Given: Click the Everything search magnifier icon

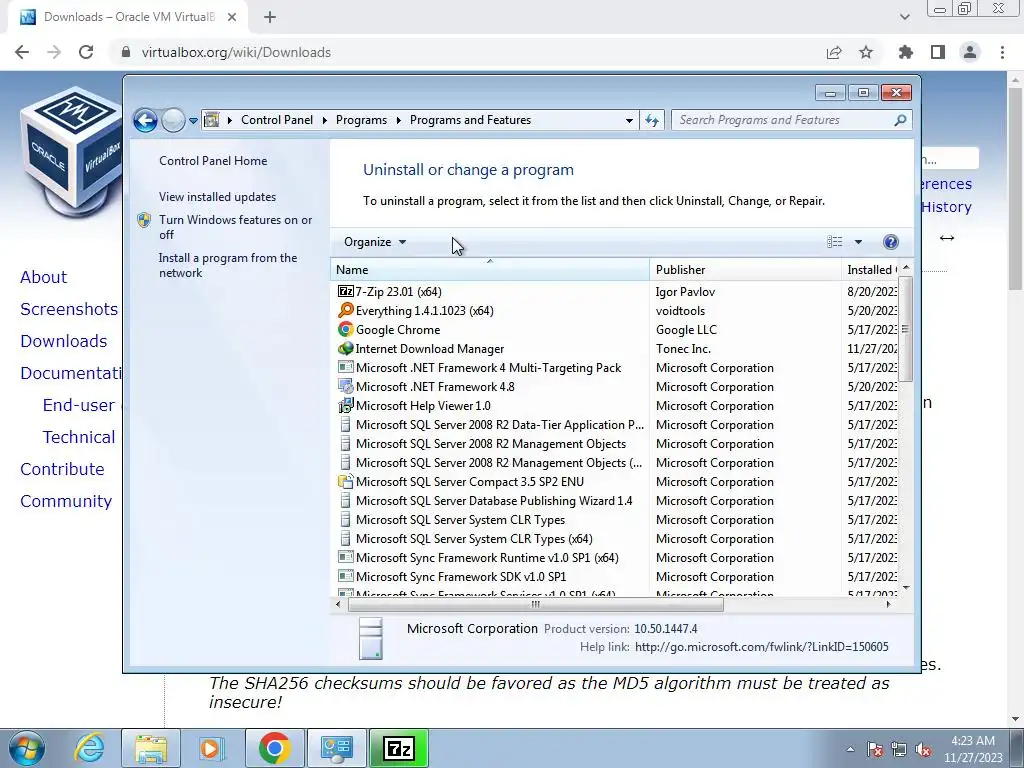Looking at the screenshot, I should click(x=345, y=310).
